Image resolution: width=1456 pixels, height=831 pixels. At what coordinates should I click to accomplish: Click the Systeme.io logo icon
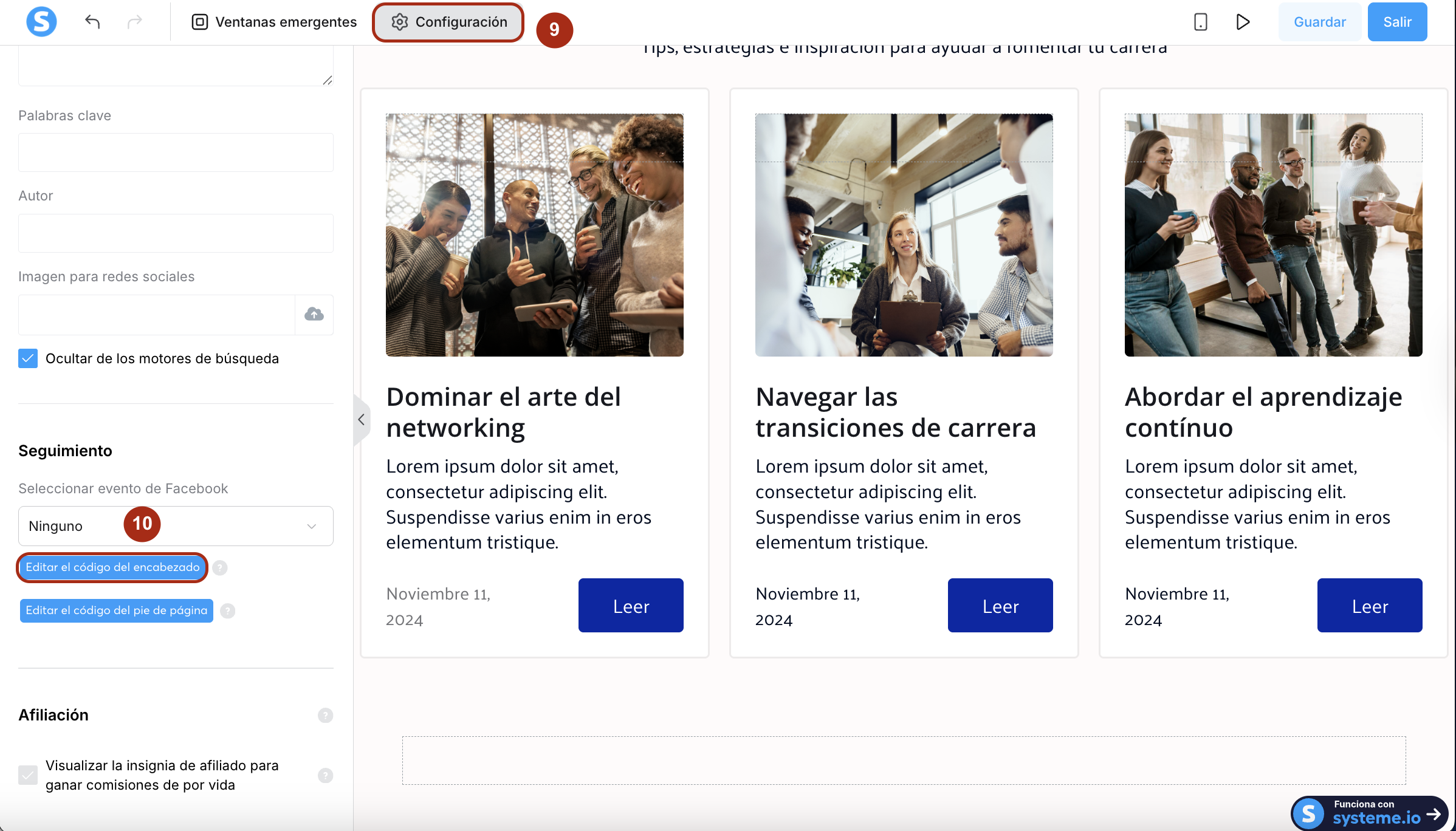(41, 22)
